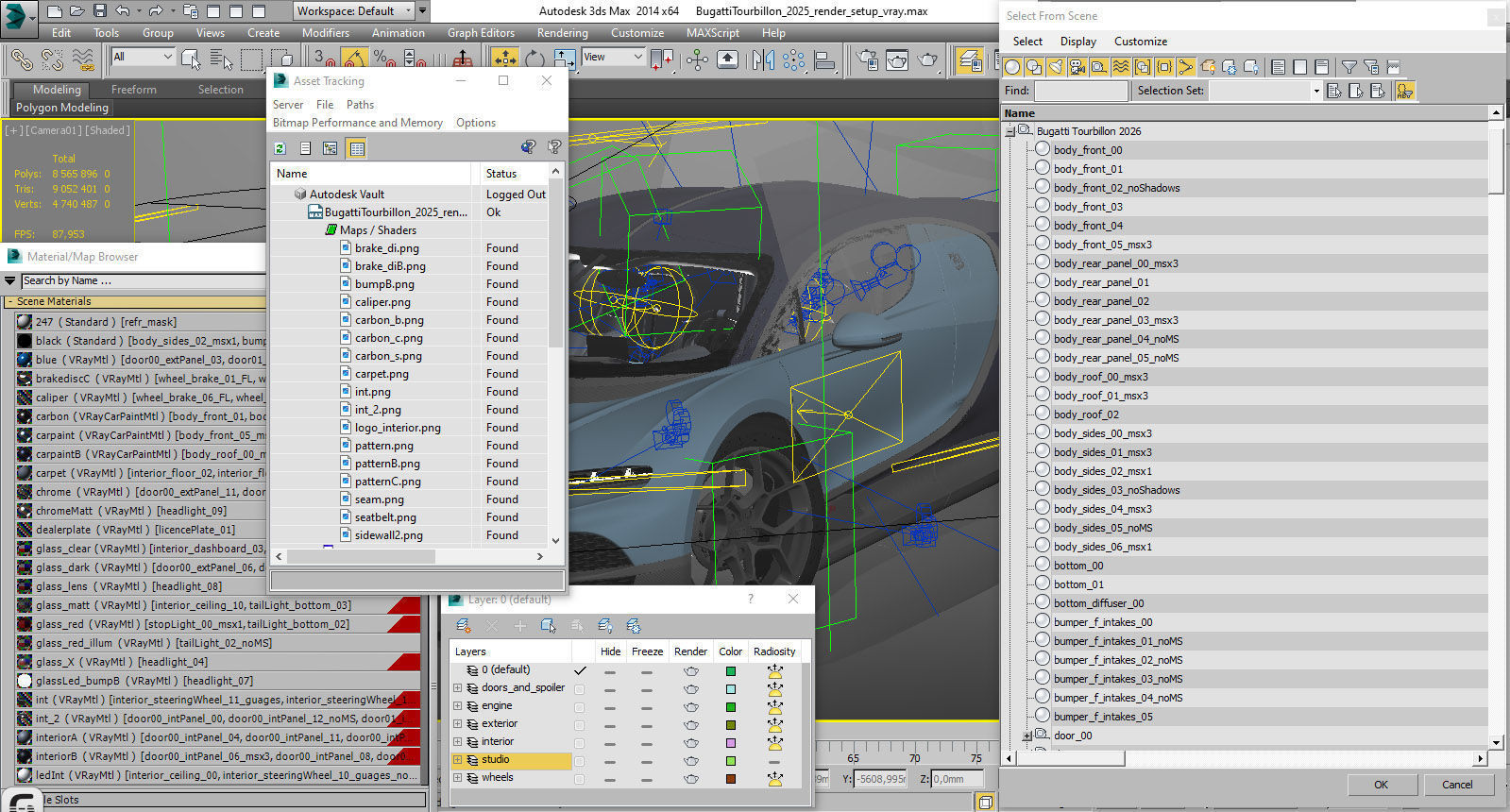
Task: Toggle the Display Cameras filter icon
Action: click(1077, 67)
